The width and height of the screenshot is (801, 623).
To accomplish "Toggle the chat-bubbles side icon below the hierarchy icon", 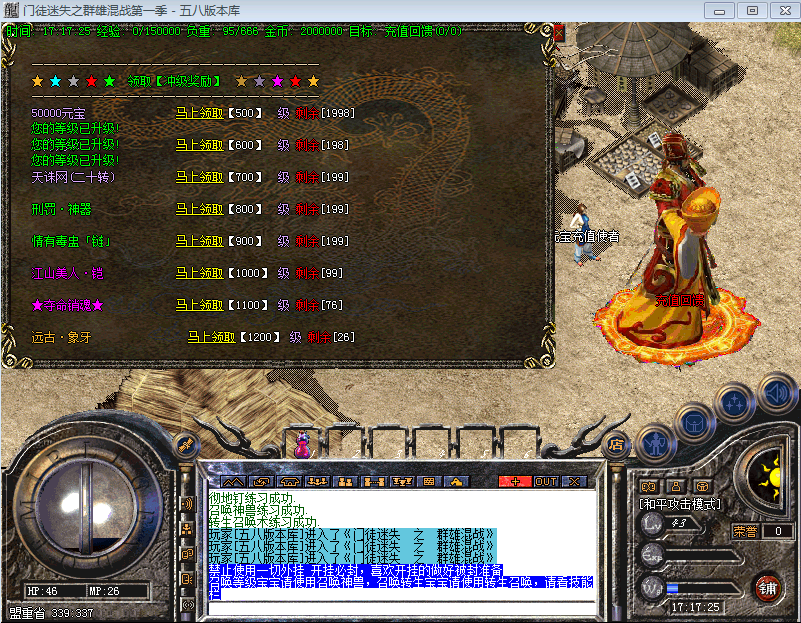I will click(187, 554).
